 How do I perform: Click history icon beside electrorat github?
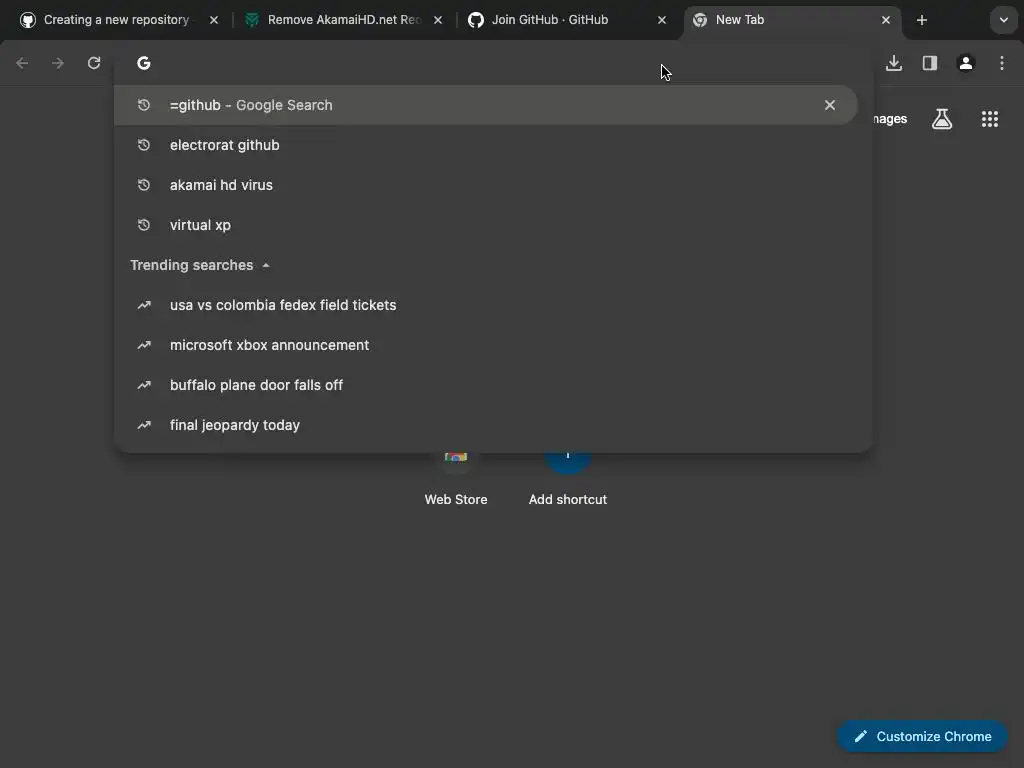pos(144,145)
